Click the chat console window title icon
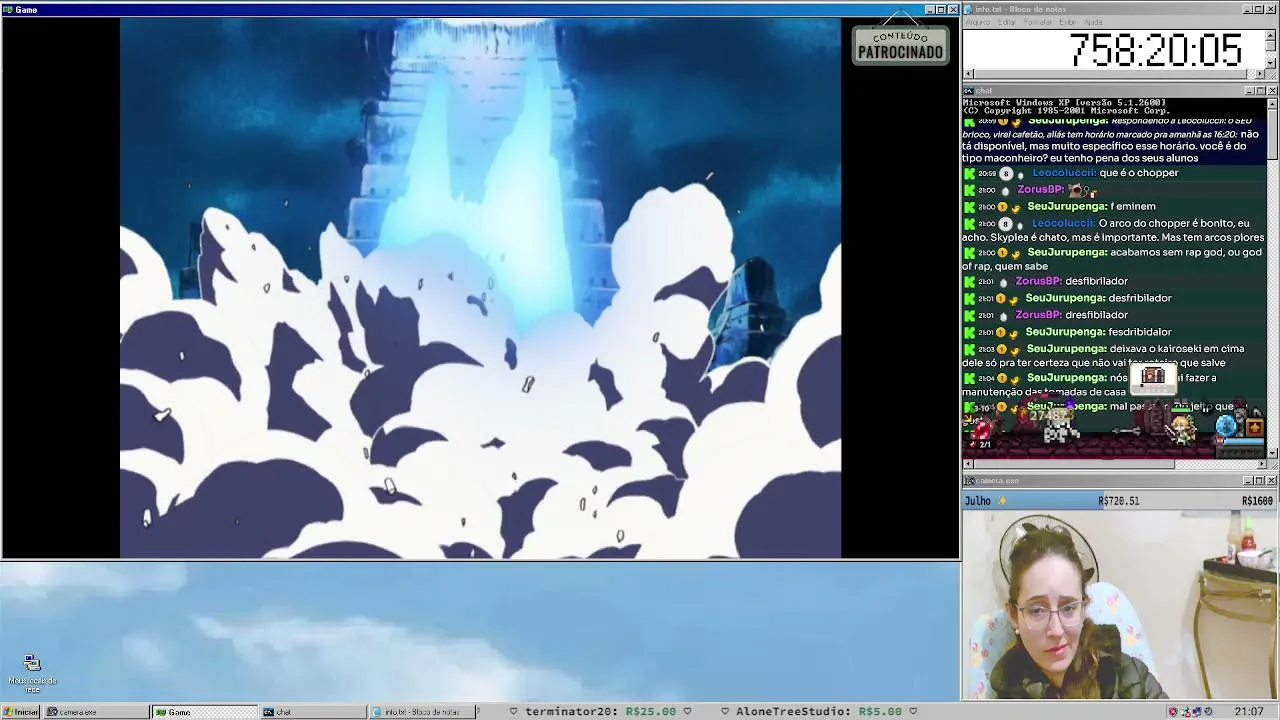 [x=969, y=91]
